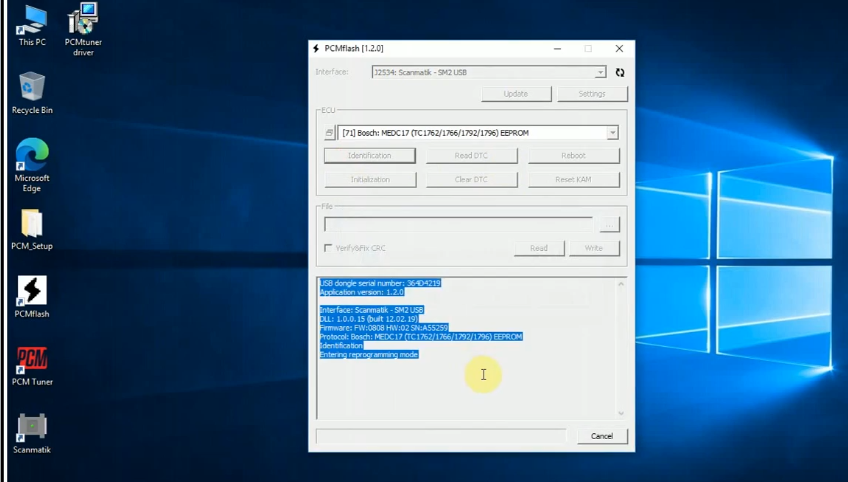Click the Update button
This screenshot has height=482, width=848.
[x=516, y=94]
